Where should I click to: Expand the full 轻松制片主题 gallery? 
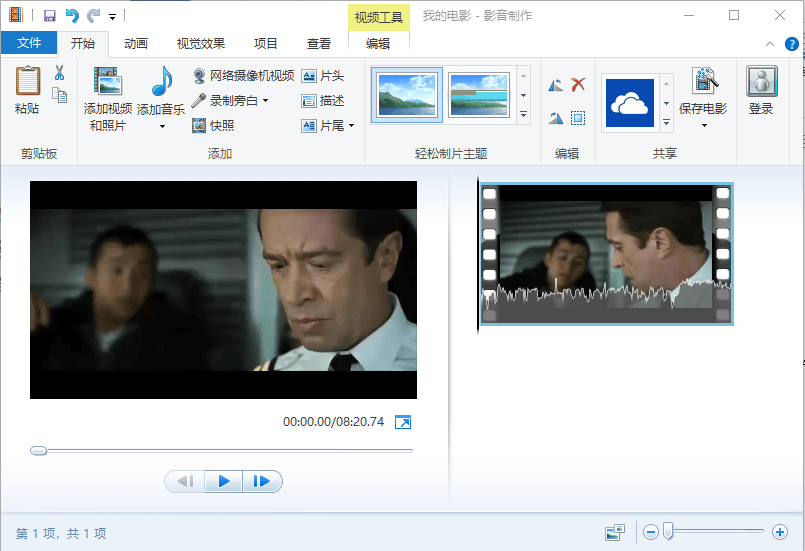[x=523, y=115]
